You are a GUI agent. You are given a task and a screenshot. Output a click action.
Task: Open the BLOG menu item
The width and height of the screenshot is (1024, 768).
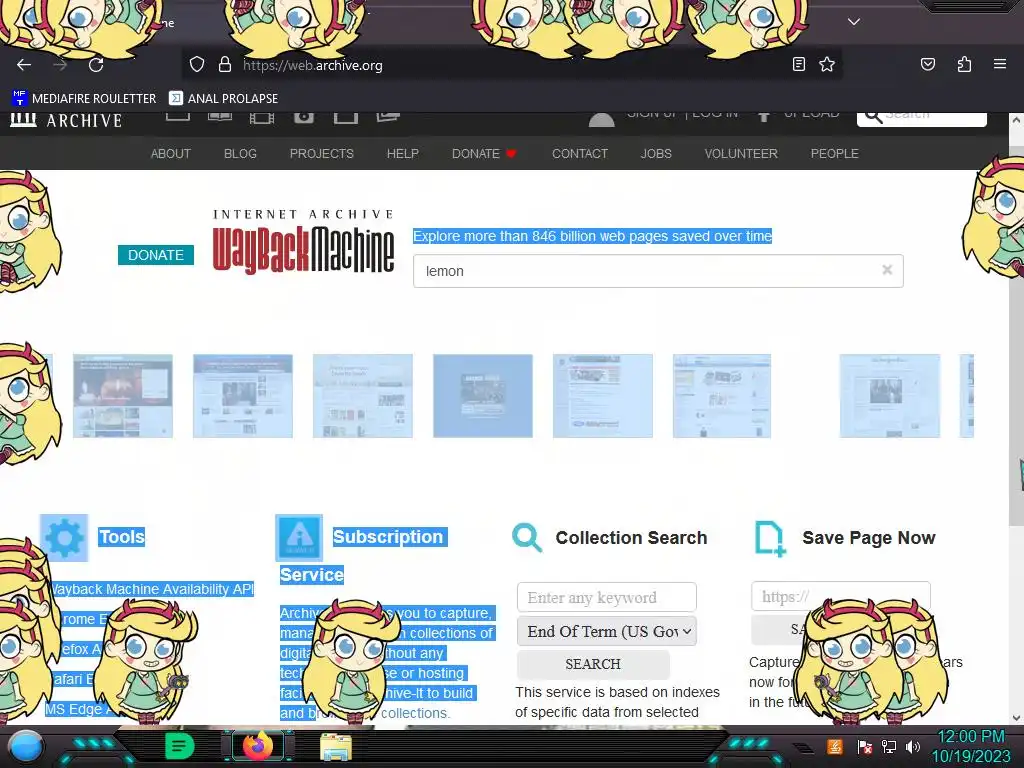tap(240, 153)
